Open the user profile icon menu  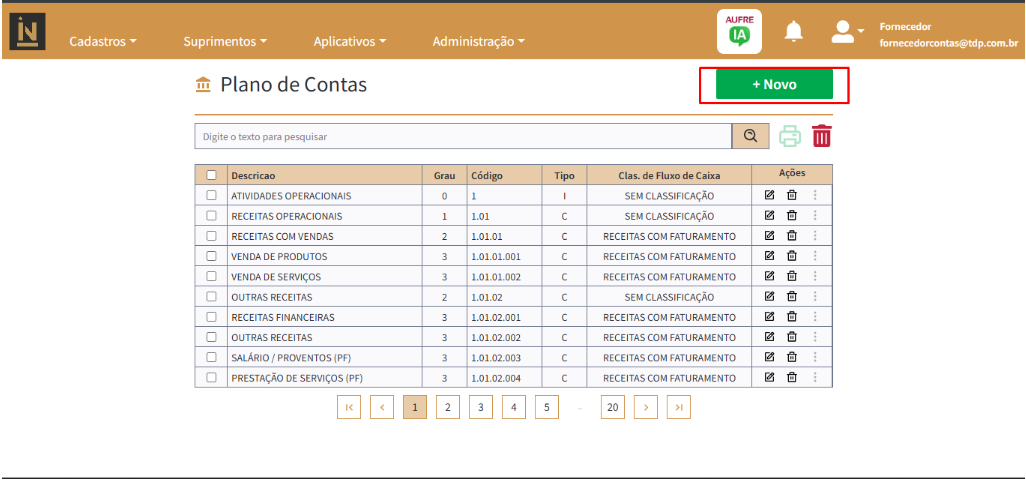[x=847, y=31]
